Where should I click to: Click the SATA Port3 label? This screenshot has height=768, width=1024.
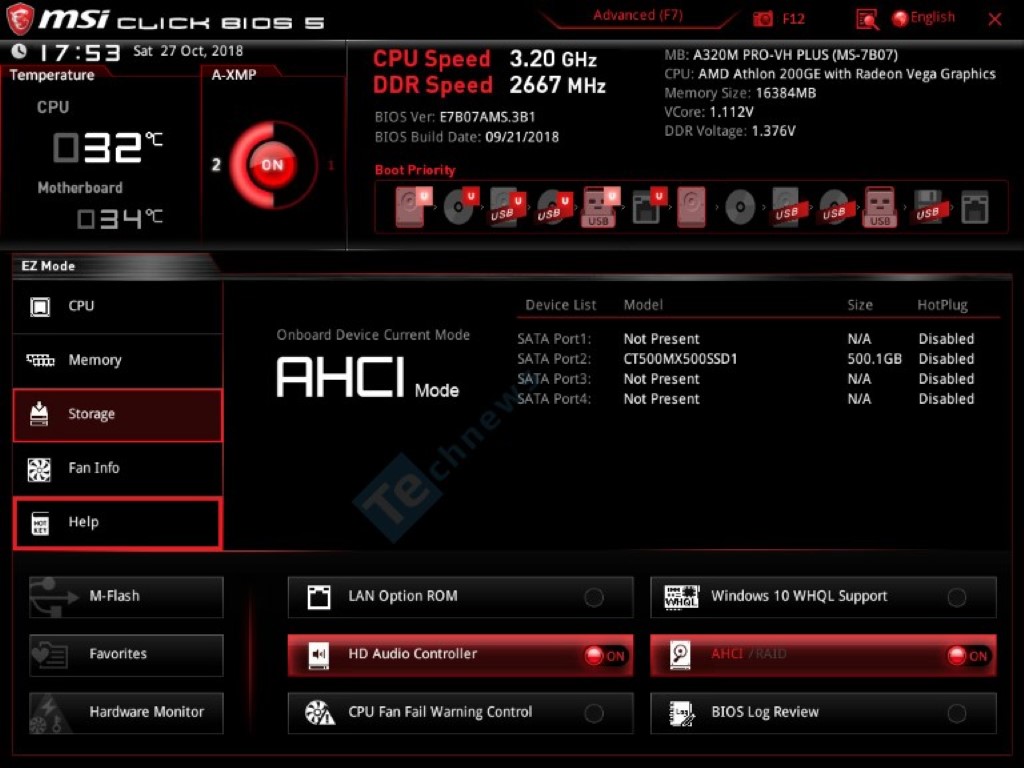coord(554,379)
